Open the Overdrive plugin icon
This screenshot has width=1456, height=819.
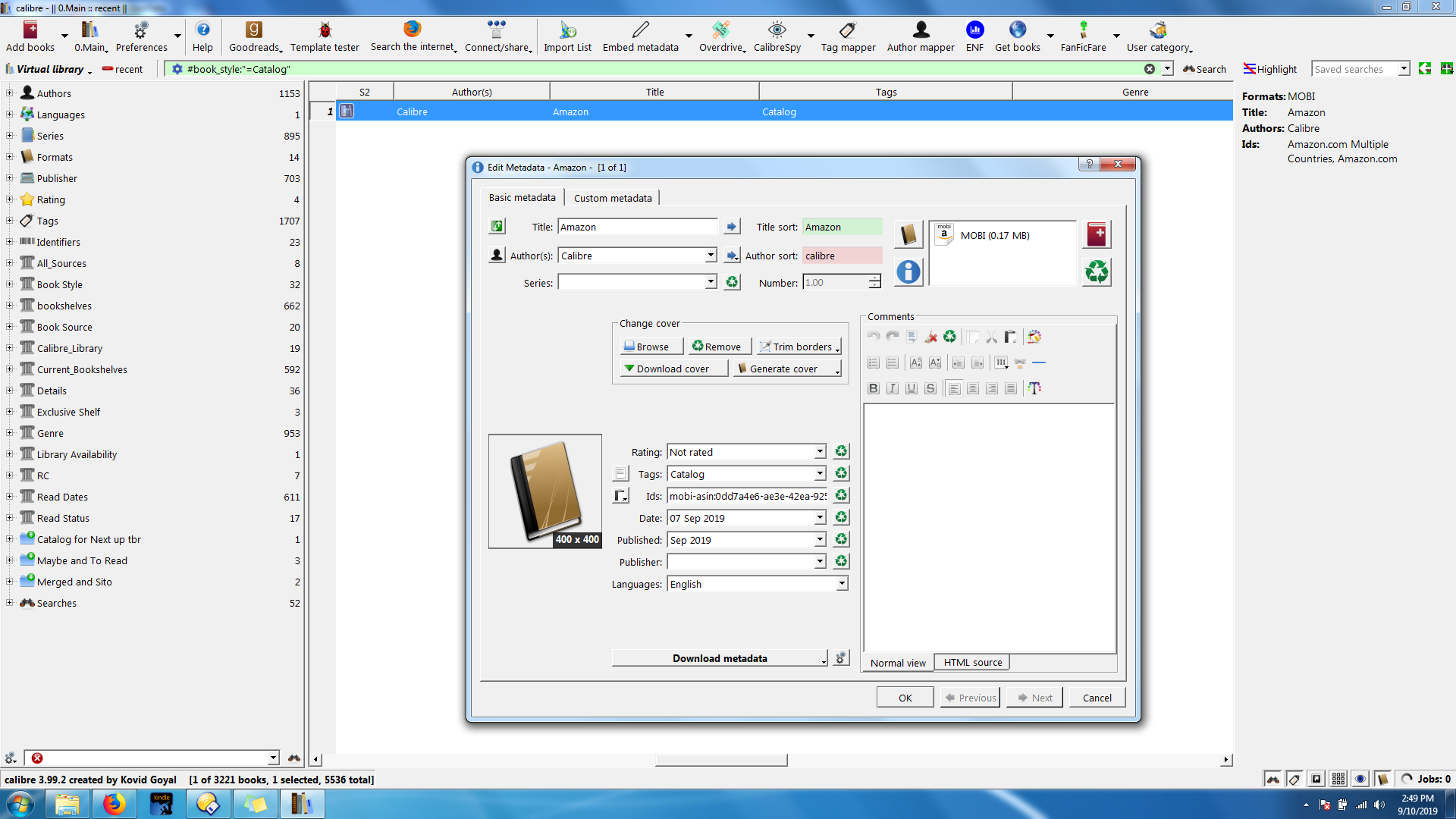click(x=720, y=36)
